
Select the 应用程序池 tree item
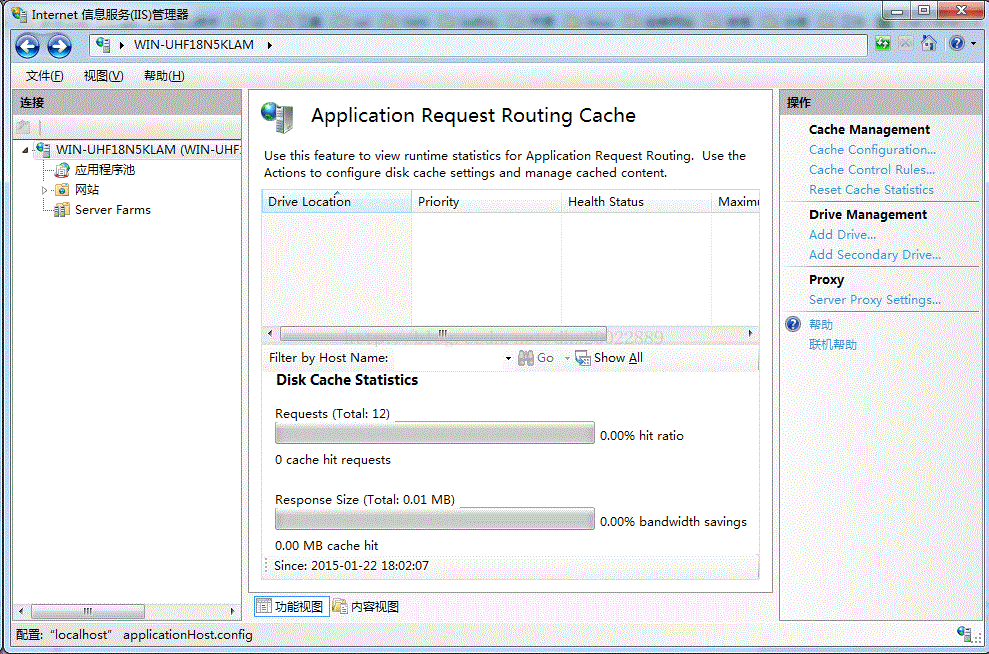tap(105, 170)
